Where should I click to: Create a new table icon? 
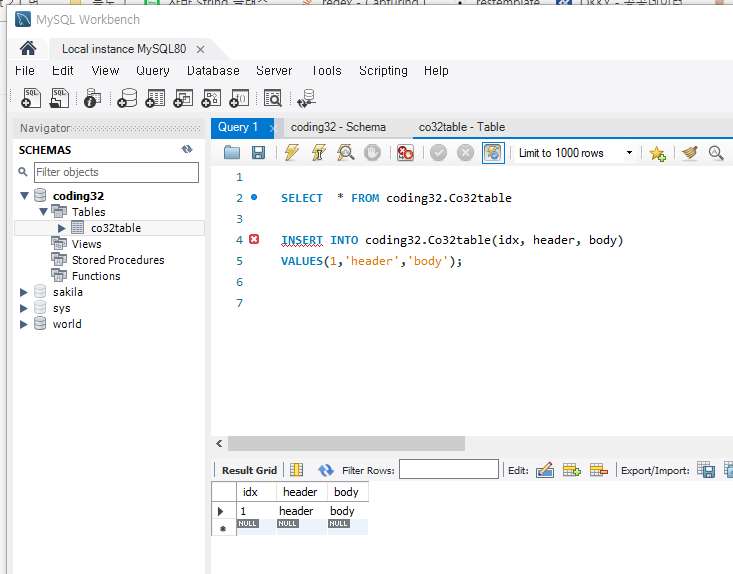point(155,98)
